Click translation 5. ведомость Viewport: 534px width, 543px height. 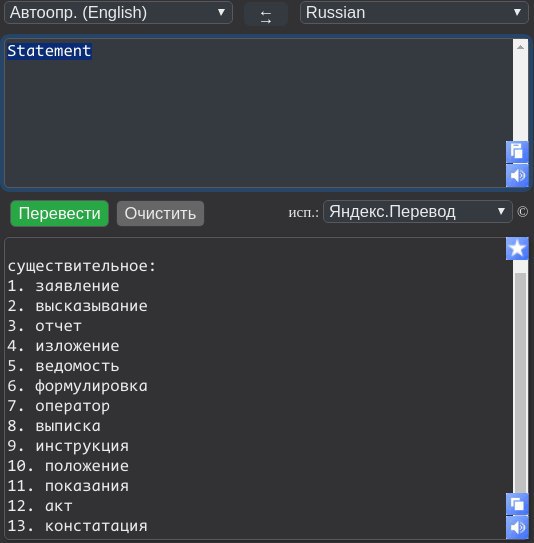point(63,366)
